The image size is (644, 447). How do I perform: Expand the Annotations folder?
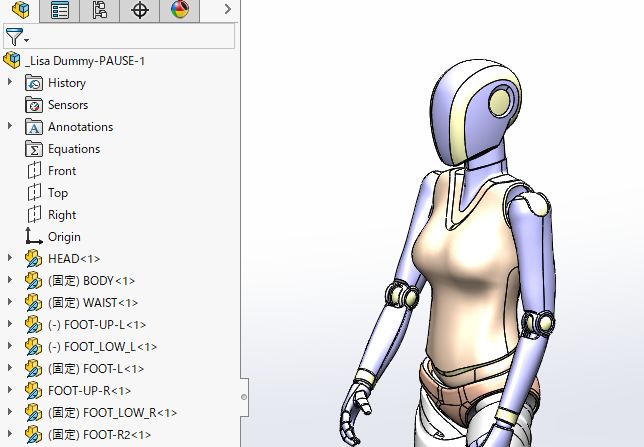(10, 126)
